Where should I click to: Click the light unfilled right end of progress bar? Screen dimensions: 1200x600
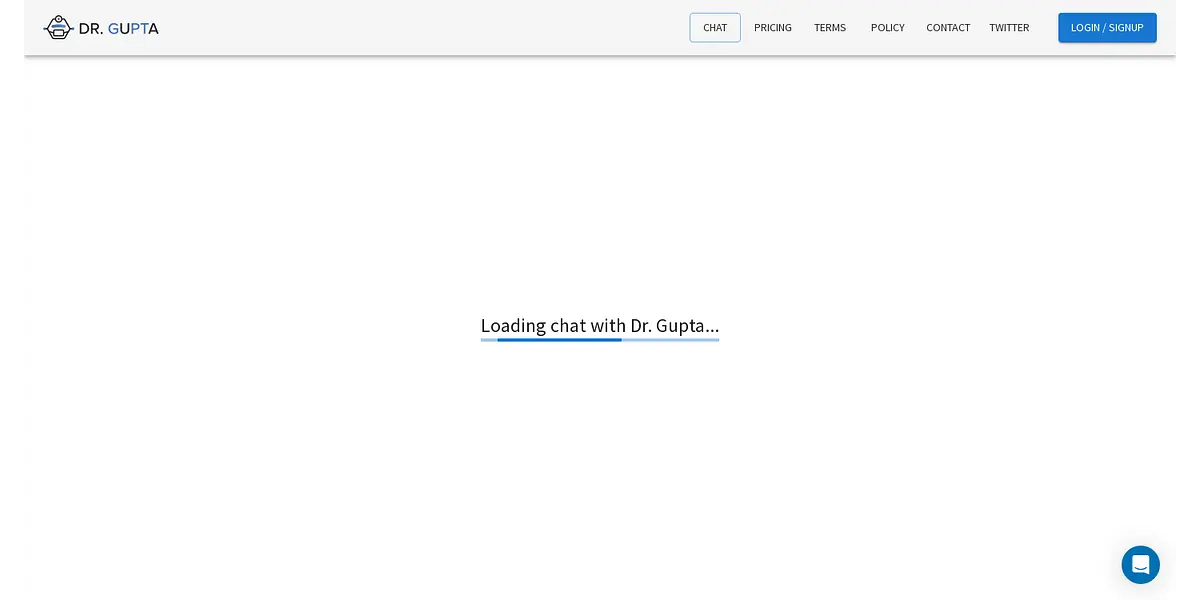(670, 340)
